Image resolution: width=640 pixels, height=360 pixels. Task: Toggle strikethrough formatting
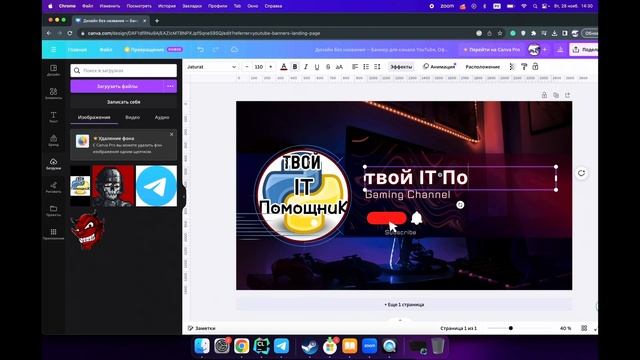pos(328,67)
